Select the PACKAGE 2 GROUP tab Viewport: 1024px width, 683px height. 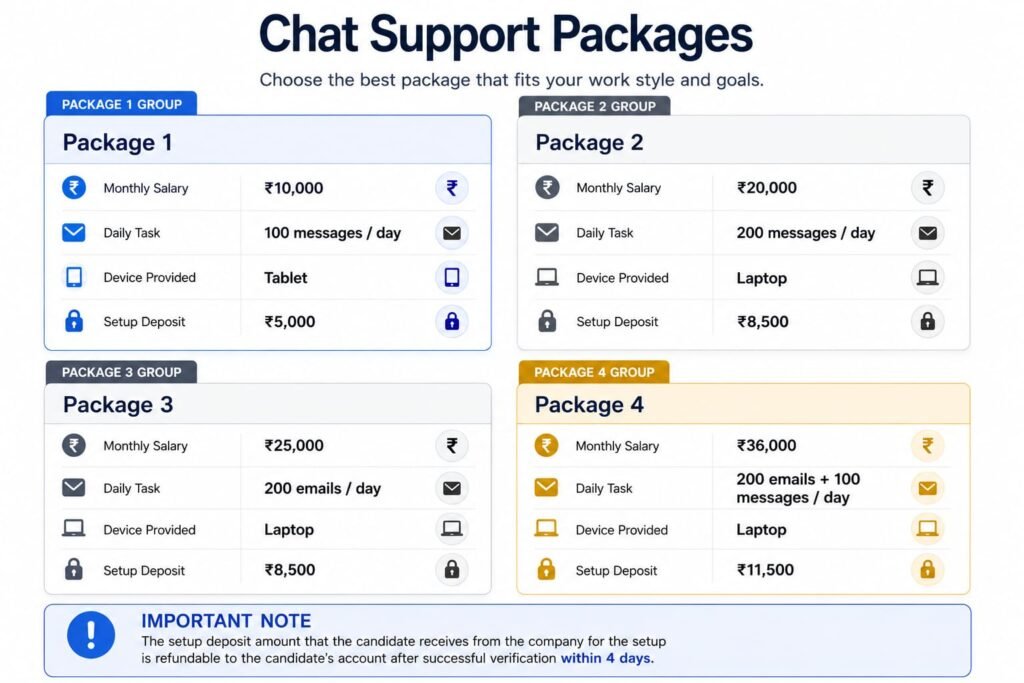594,106
